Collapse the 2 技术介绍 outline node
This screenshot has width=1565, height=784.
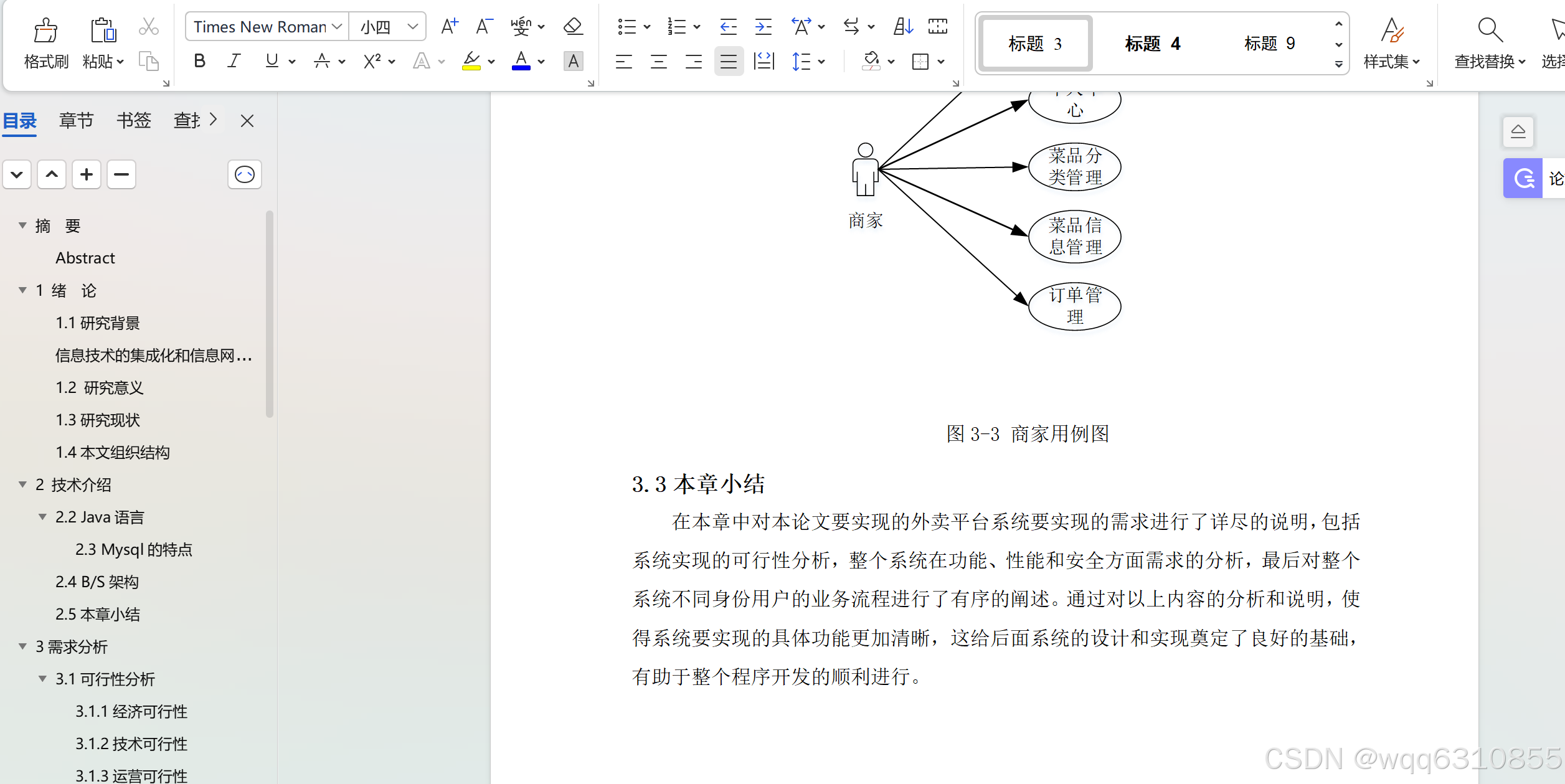click(x=22, y=484)
